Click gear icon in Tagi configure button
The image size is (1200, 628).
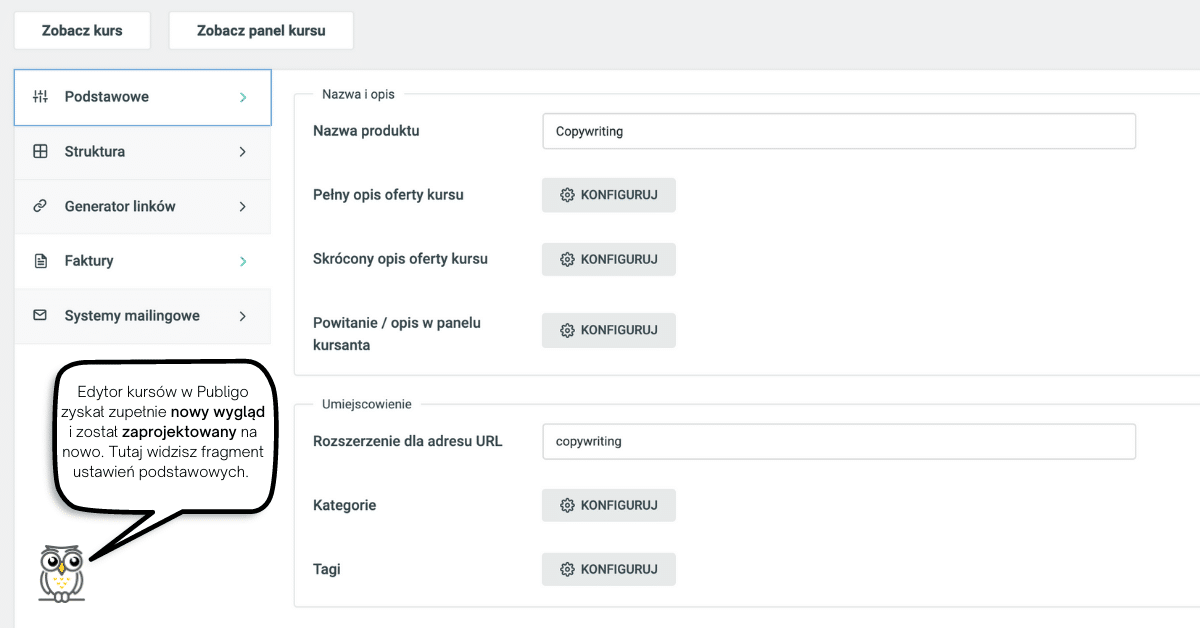point(567,569)
